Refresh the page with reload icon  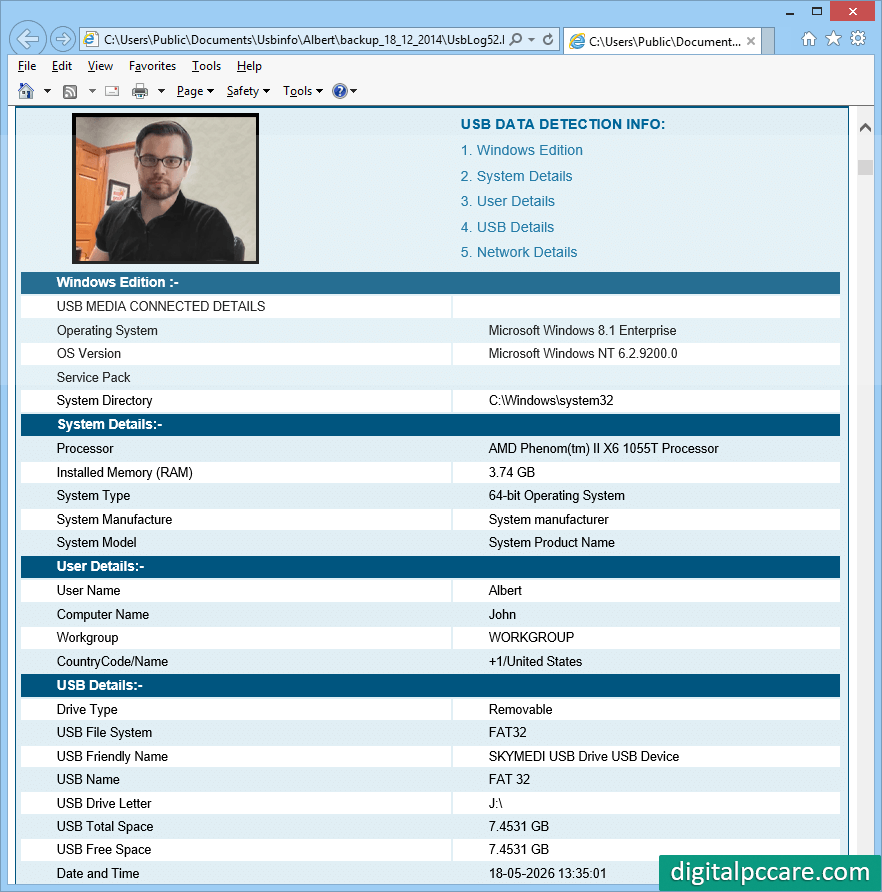548,39
